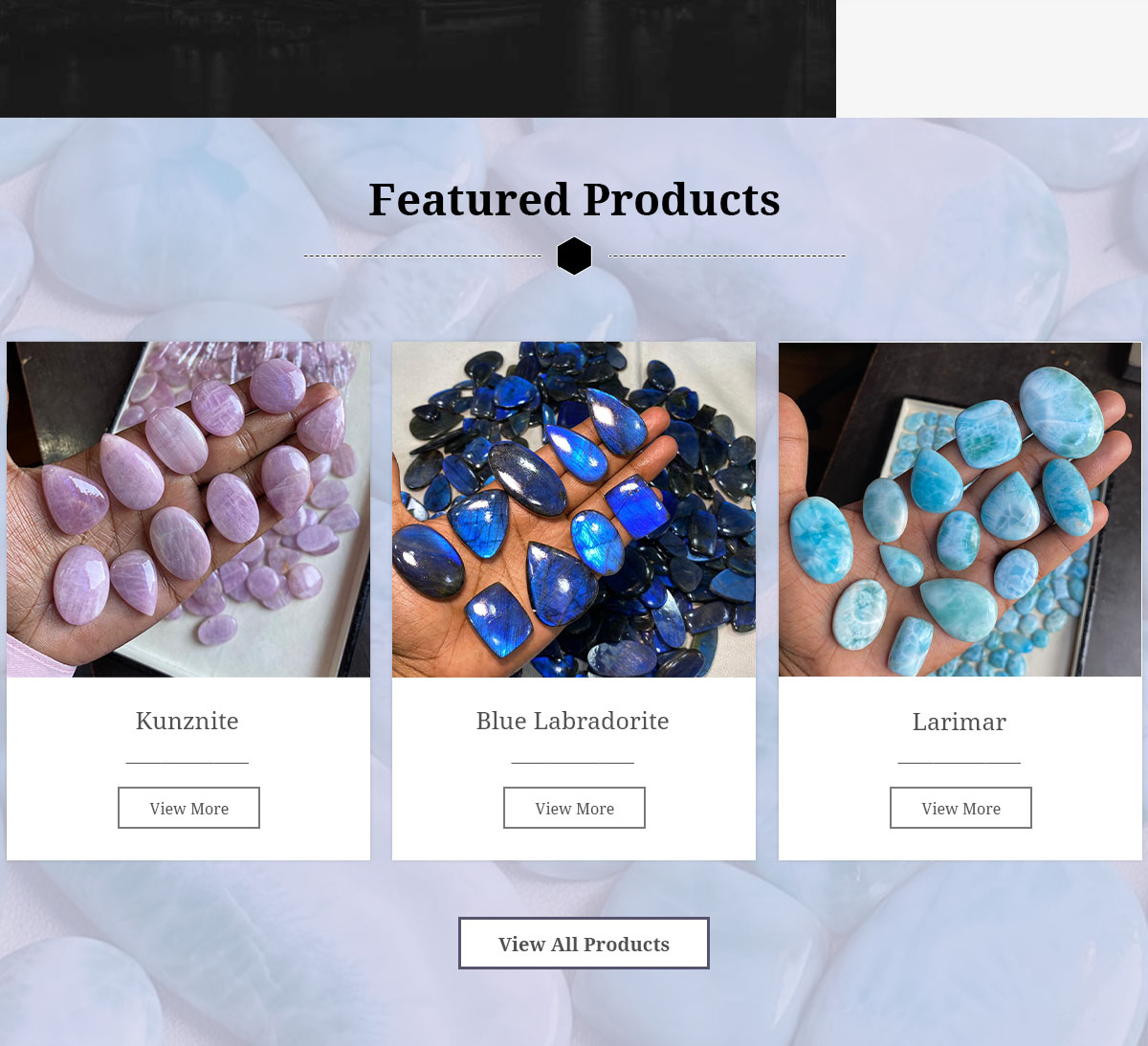1148x1046 pixels.
Task: Click the divider line under the Larimar title
Action: click(x=960, y=763)
